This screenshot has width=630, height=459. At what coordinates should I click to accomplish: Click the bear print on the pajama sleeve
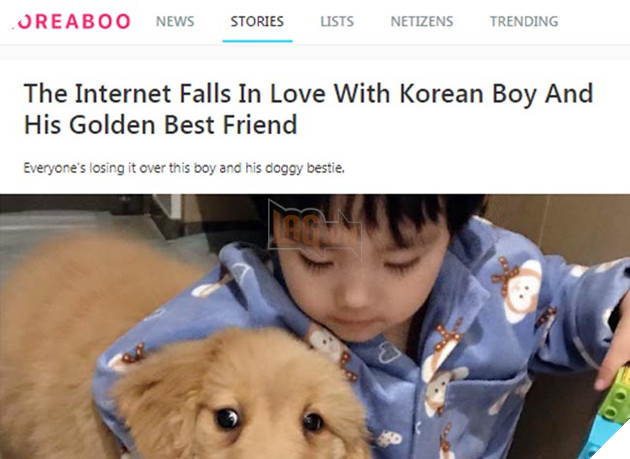(517, 289)
